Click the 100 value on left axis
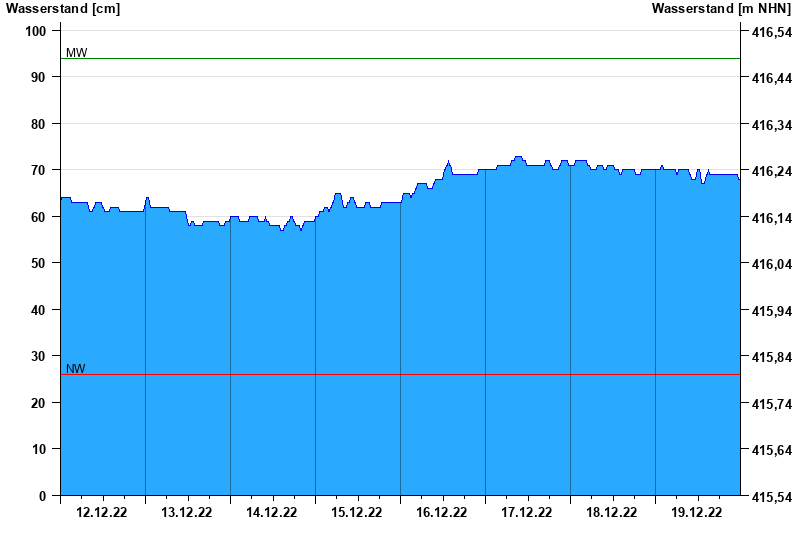The height and width of the screenshot is (550, 800). (36, 31)
